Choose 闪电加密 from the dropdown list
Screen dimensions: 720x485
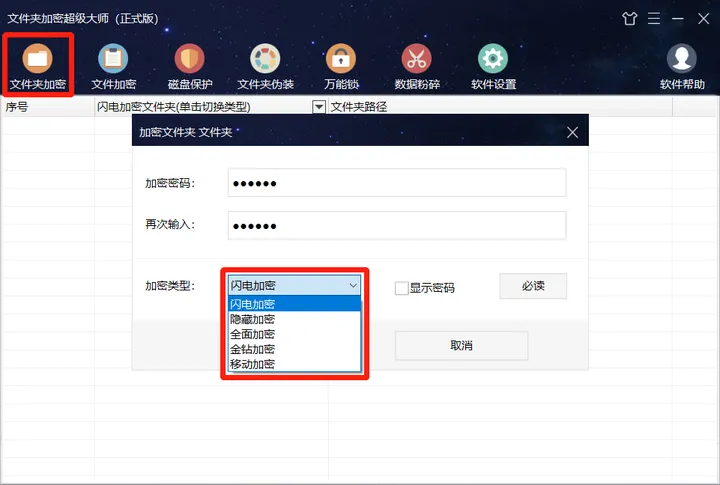294,304
